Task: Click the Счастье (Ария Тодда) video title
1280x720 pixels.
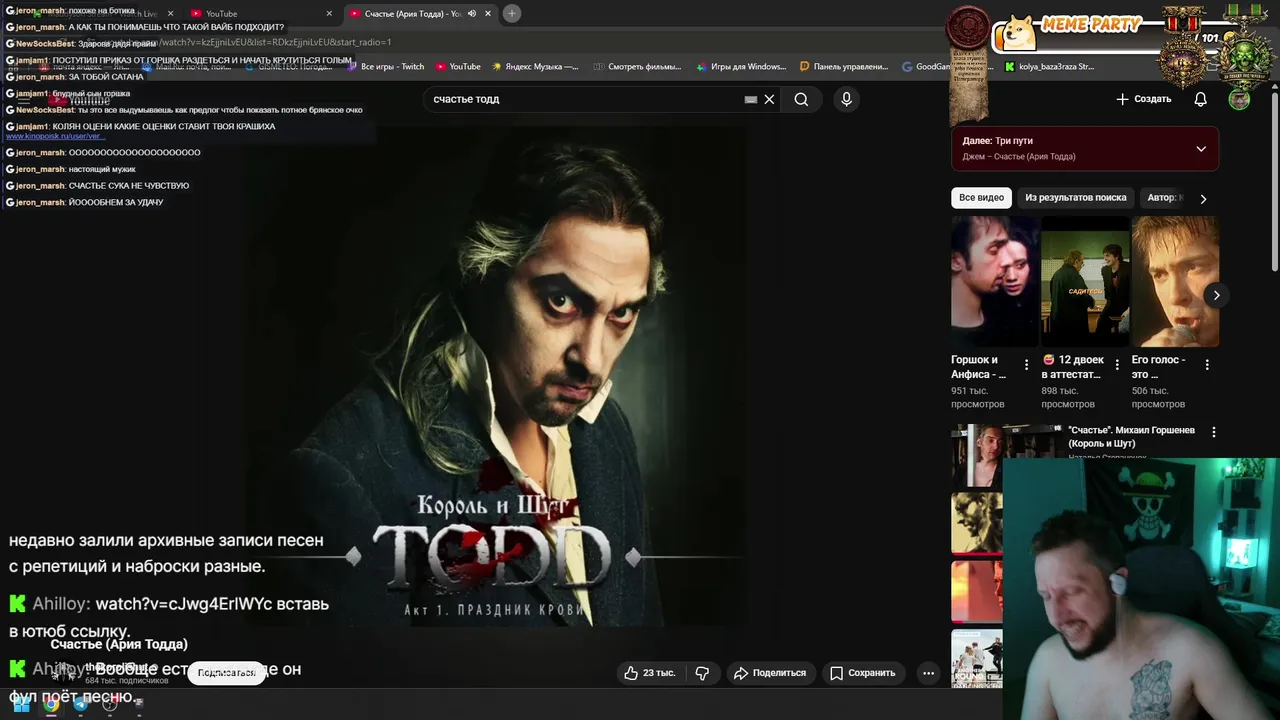Action: click(x=119, y=644)
